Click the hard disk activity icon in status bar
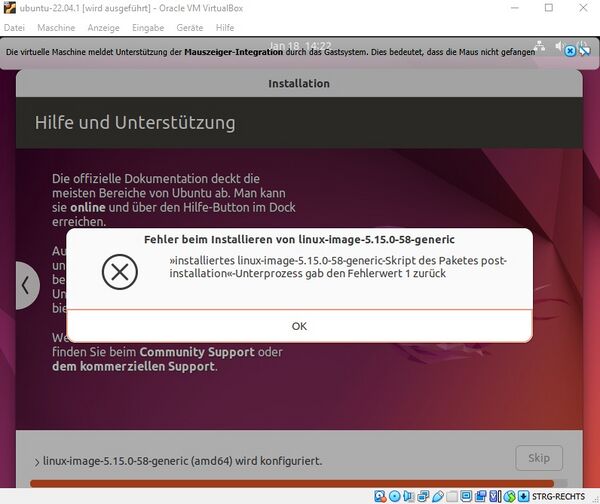The height and width of the screenshot is (504, 600). 381,496
